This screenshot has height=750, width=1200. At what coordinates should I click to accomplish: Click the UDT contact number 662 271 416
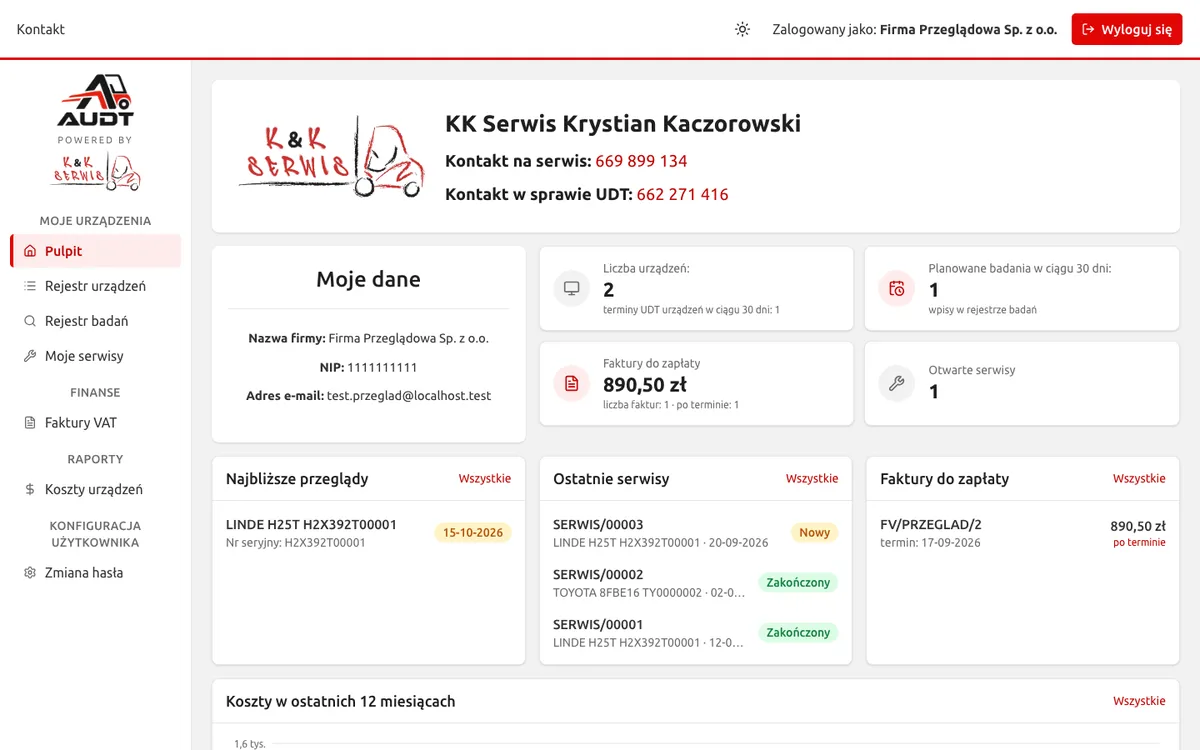click(x=682, y=194)
